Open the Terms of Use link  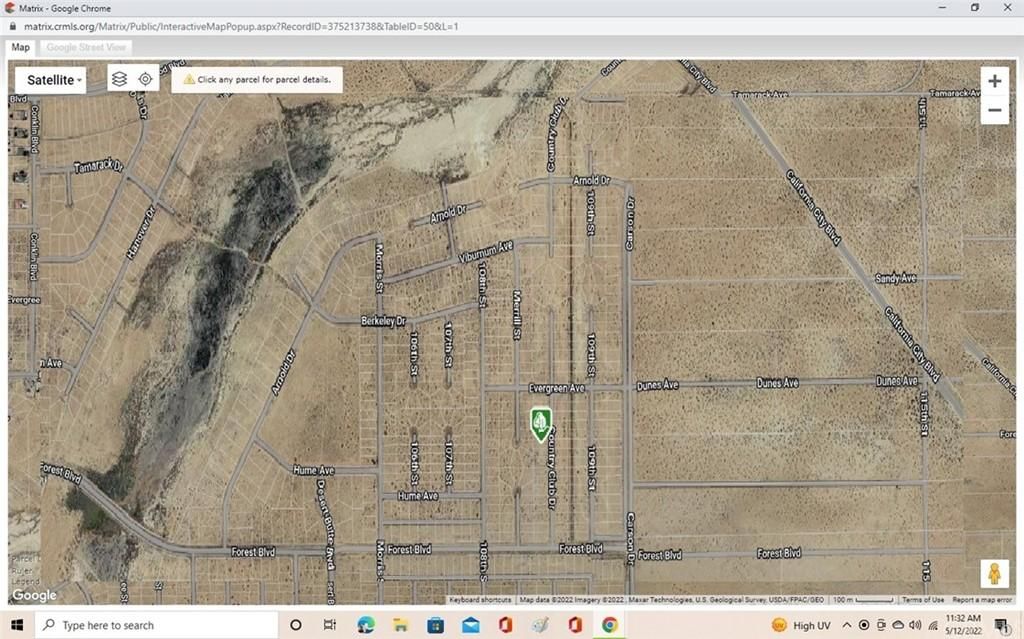[x=922, y=600]
